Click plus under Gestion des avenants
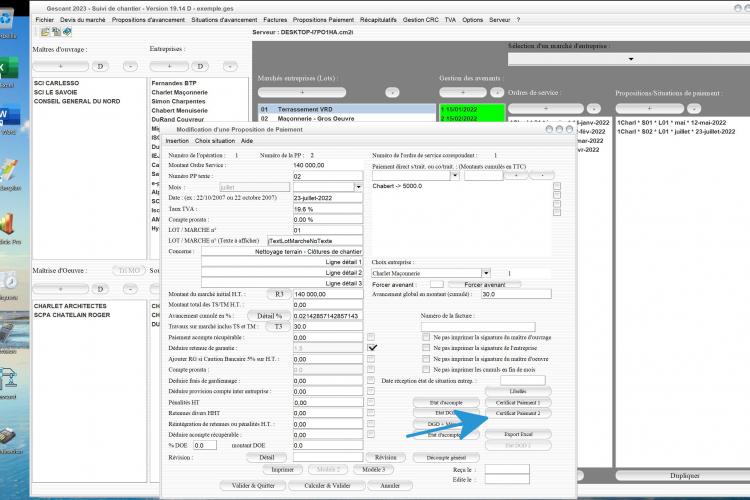 click(463, 92)
